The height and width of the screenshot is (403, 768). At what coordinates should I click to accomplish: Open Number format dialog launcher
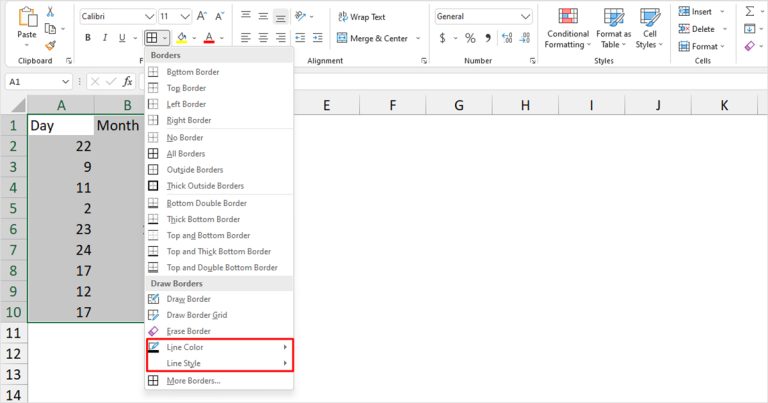pos(532,61)
